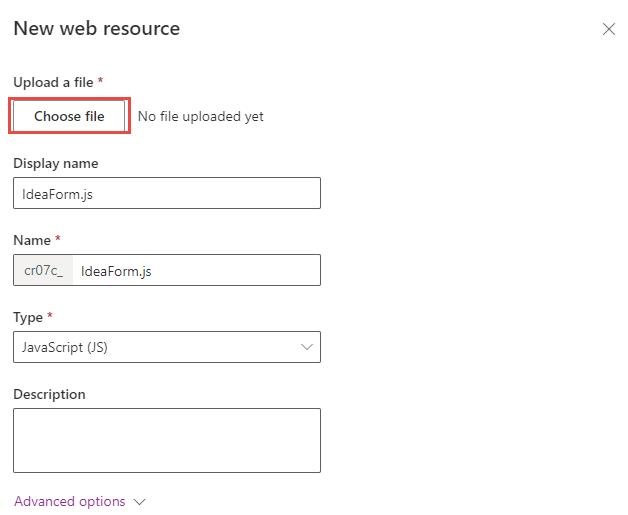
Task: Click the 'Type' required field label
Action: click(x=28, y=317)
